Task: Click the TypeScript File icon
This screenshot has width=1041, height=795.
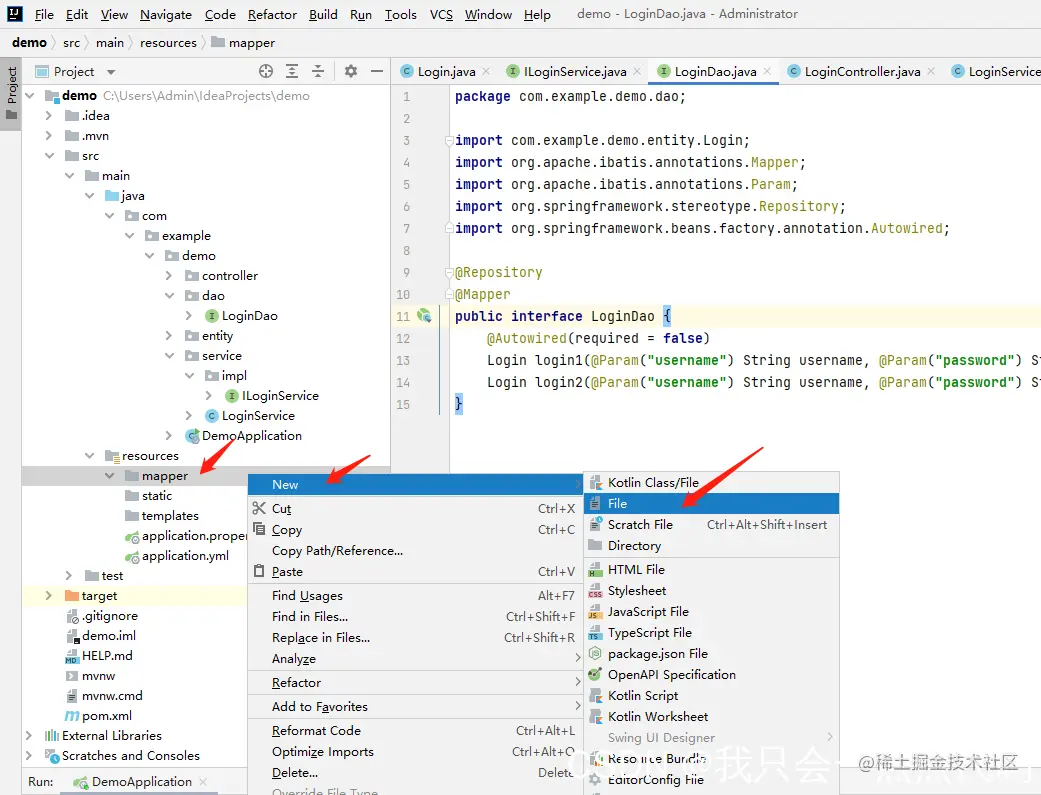Action: (x=596, y=633)
